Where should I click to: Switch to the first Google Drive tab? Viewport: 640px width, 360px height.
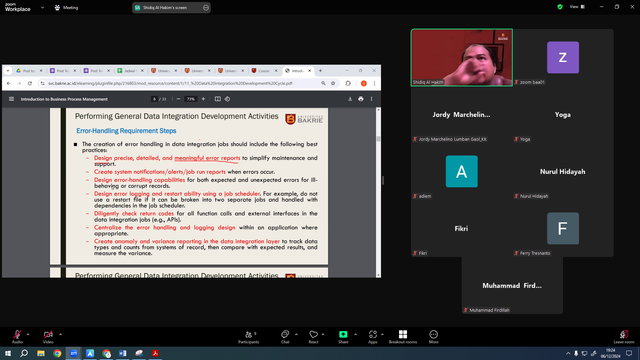pyautogui.click(x=29, y=71)
